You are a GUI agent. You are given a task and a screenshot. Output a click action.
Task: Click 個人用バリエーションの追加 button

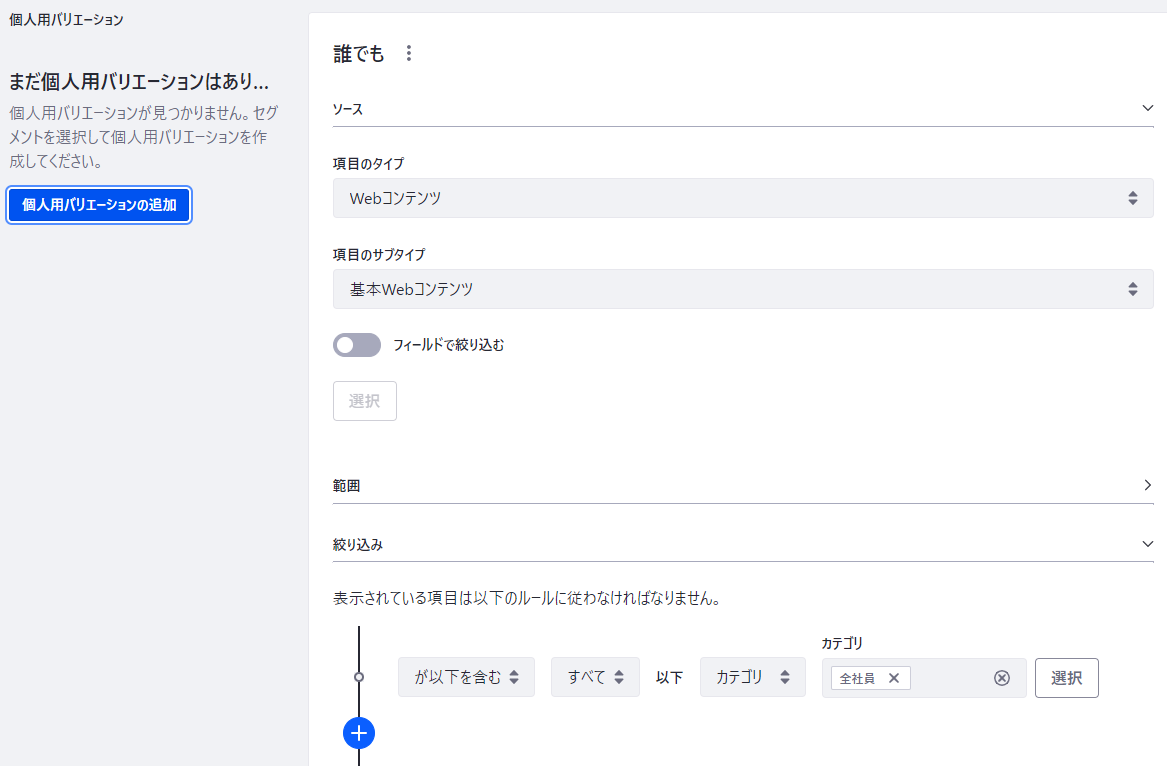click(x=99, y=205)
